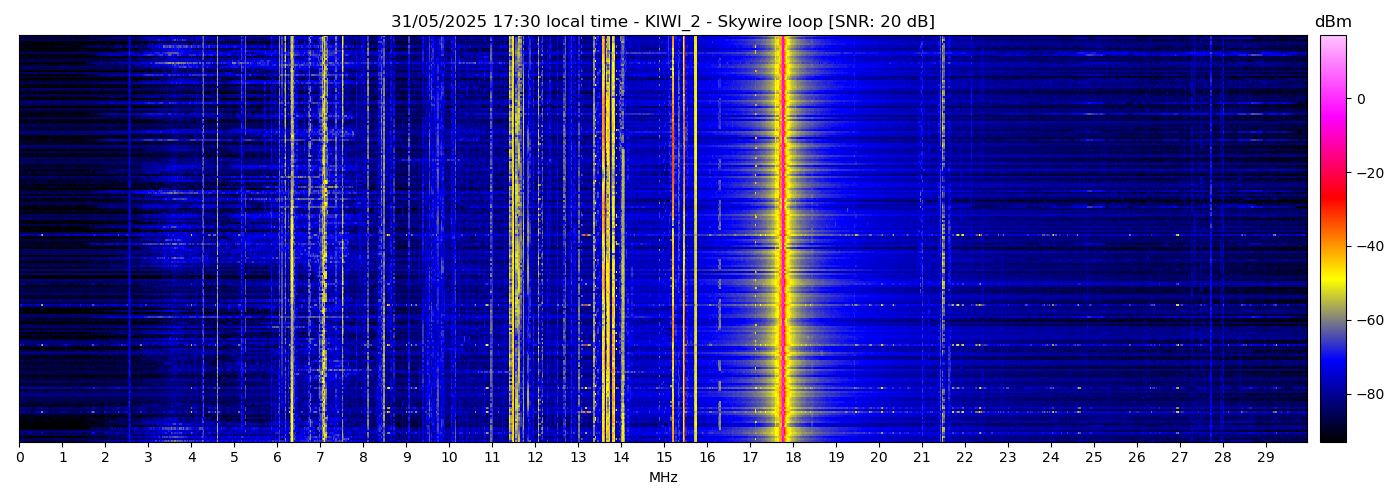Click the -20 colorbar tick label
Viewport: 1400px width, 500px height.
[x=1366, y=173]
